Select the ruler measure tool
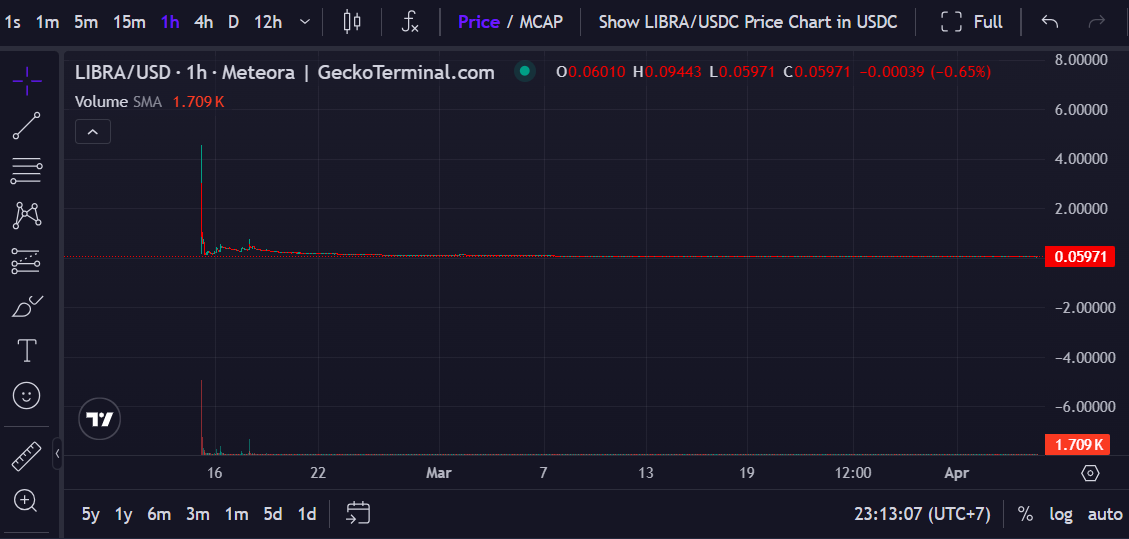The image size is (1129, 539). pos(27,456)
